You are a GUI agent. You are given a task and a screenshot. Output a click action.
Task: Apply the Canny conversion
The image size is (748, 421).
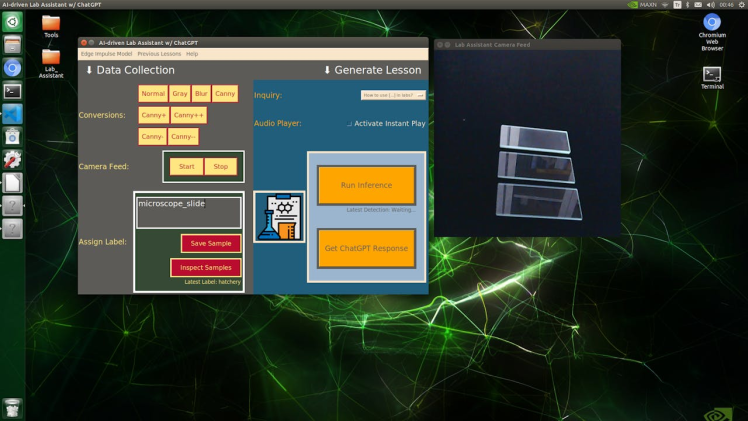click(225, 93)
